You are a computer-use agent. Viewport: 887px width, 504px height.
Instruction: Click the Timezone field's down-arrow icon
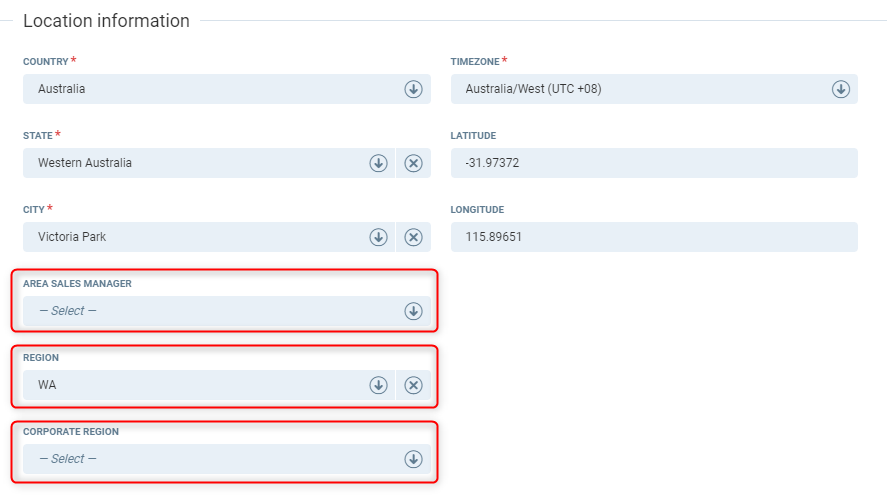[840, 89]
